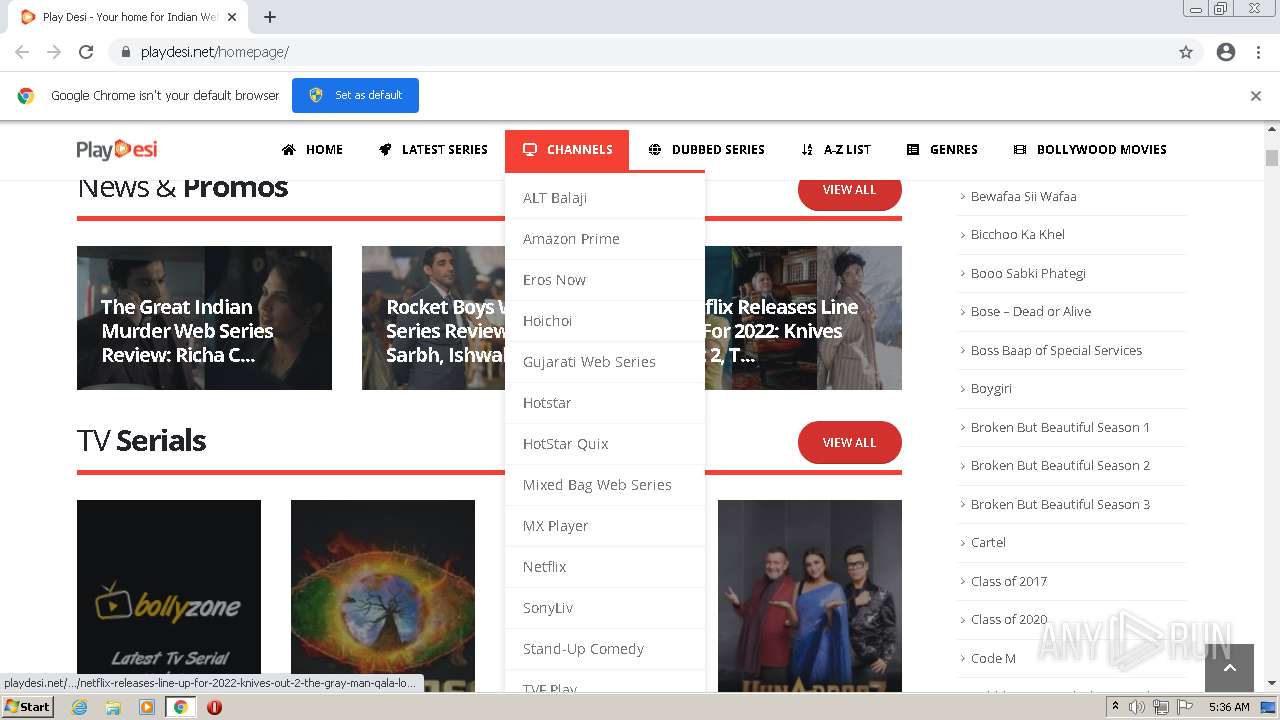Viewport: 1280px width, 720px height.
Task: Open Bicchoo Ka Khel series
Action: (x=1017, y=235)
